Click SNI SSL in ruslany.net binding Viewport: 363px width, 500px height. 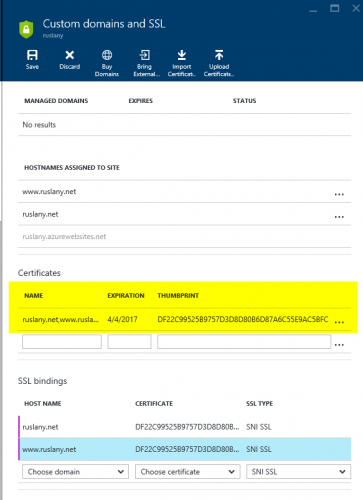259,427
